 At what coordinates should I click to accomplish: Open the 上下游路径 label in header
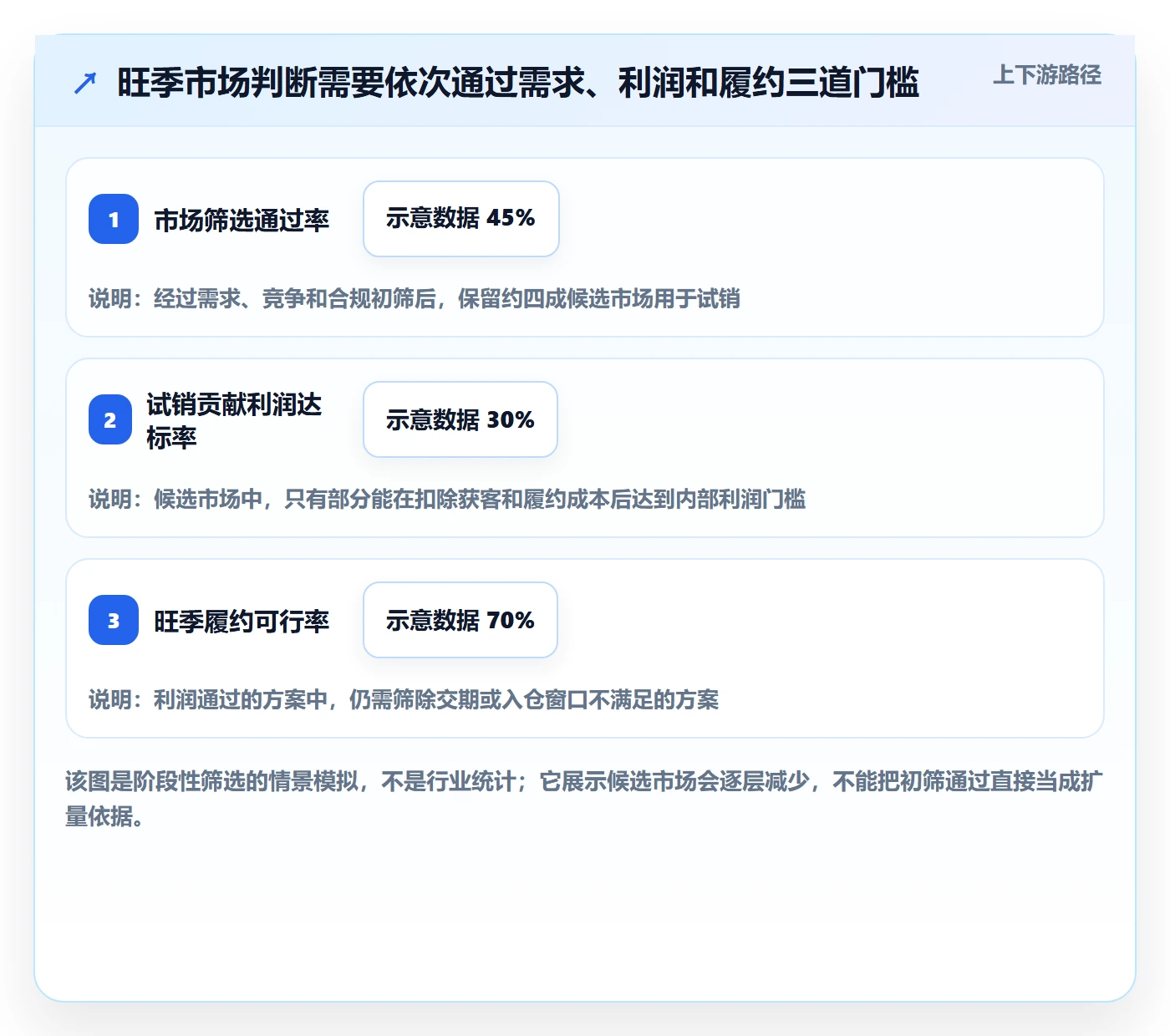click(x=1047, y=75)
